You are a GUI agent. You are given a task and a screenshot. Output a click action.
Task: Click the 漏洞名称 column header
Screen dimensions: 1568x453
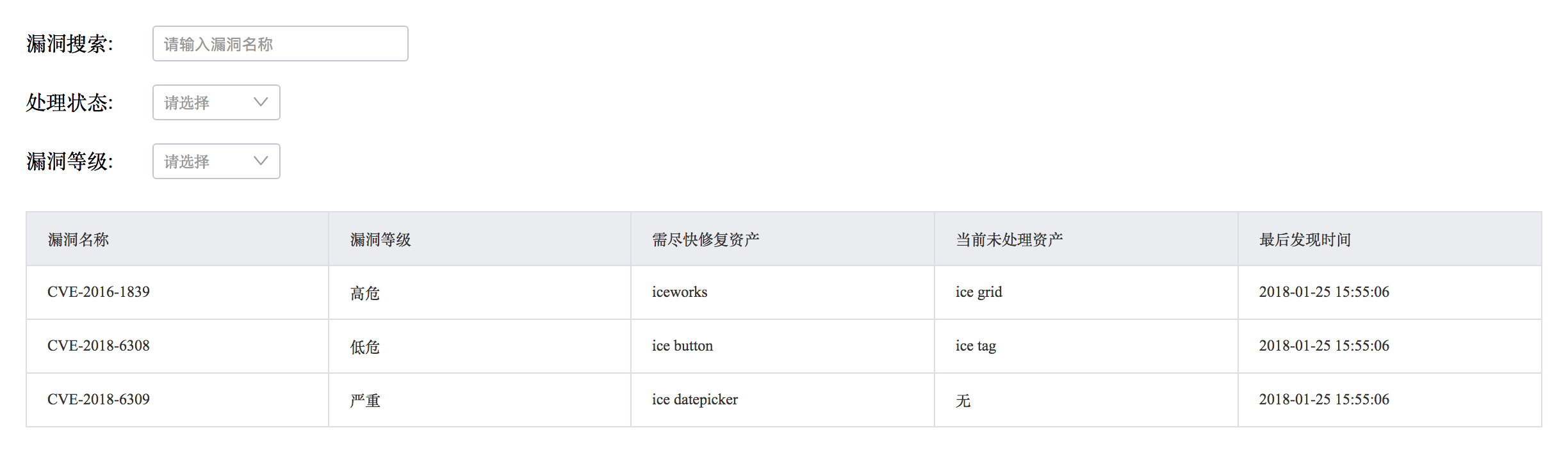coord(78,240)
